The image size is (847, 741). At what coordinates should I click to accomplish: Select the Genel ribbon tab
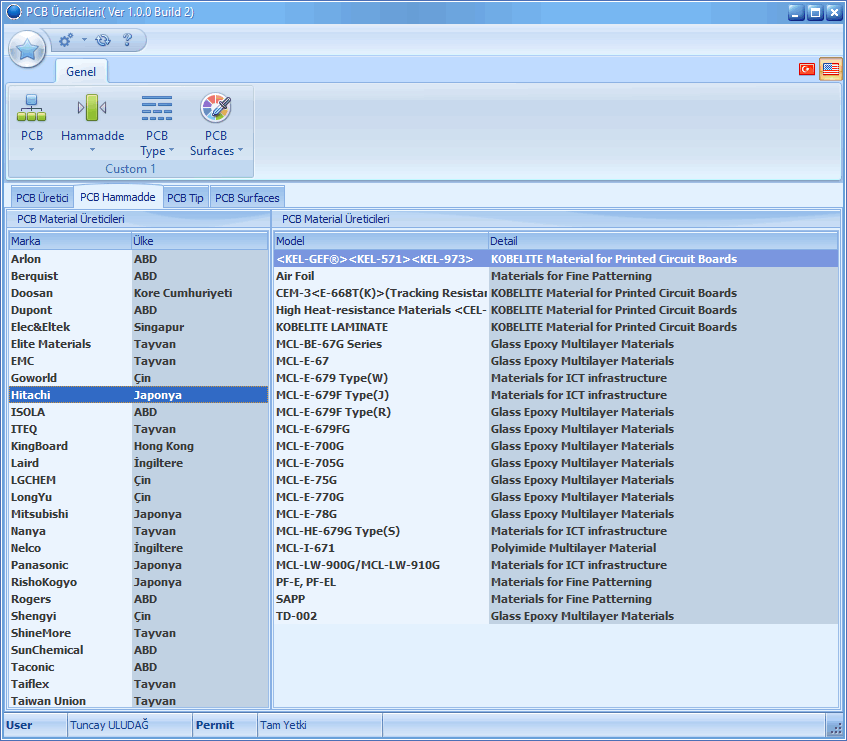[81, 71]
